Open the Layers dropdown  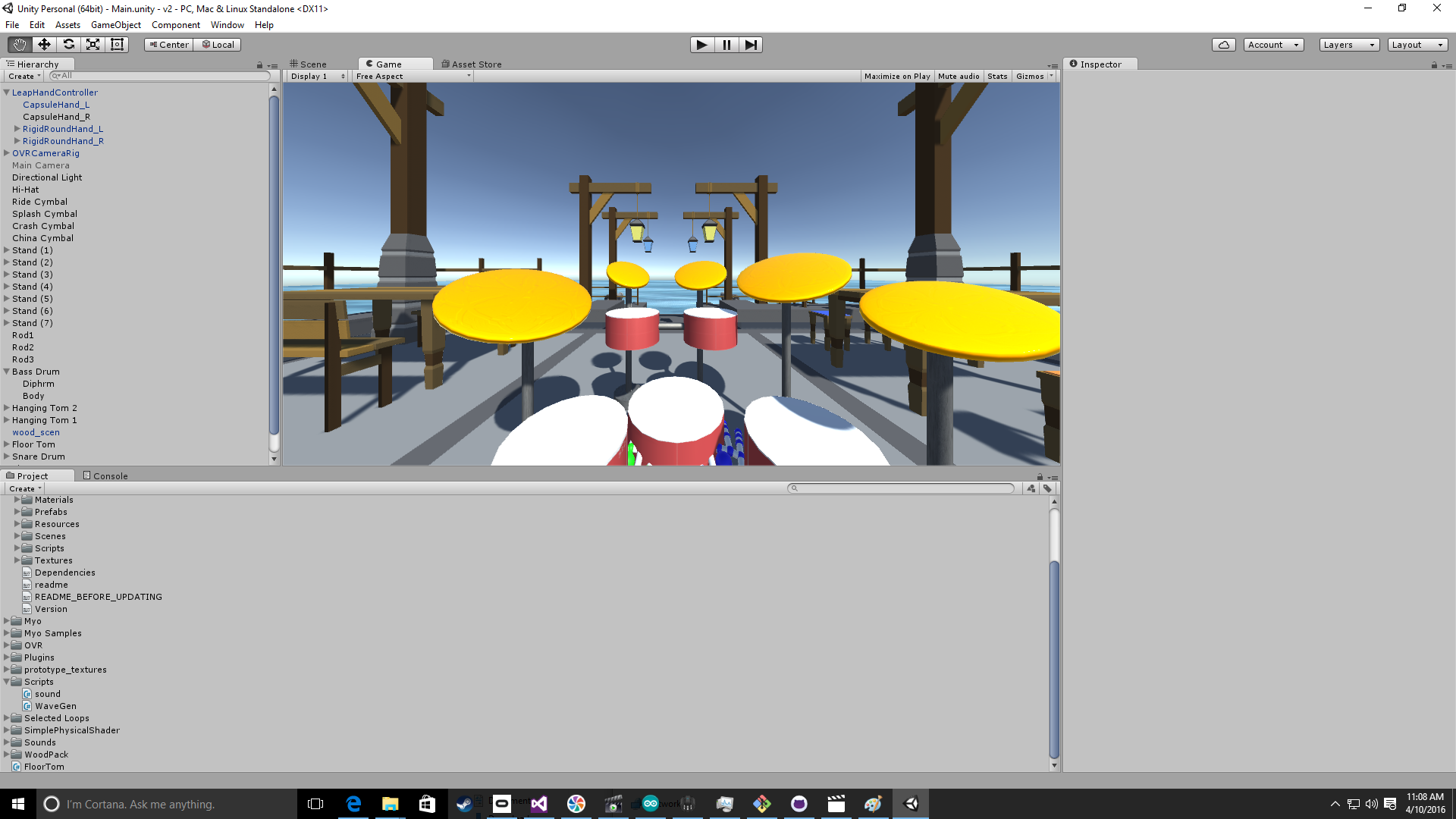tap(1348, 45)
